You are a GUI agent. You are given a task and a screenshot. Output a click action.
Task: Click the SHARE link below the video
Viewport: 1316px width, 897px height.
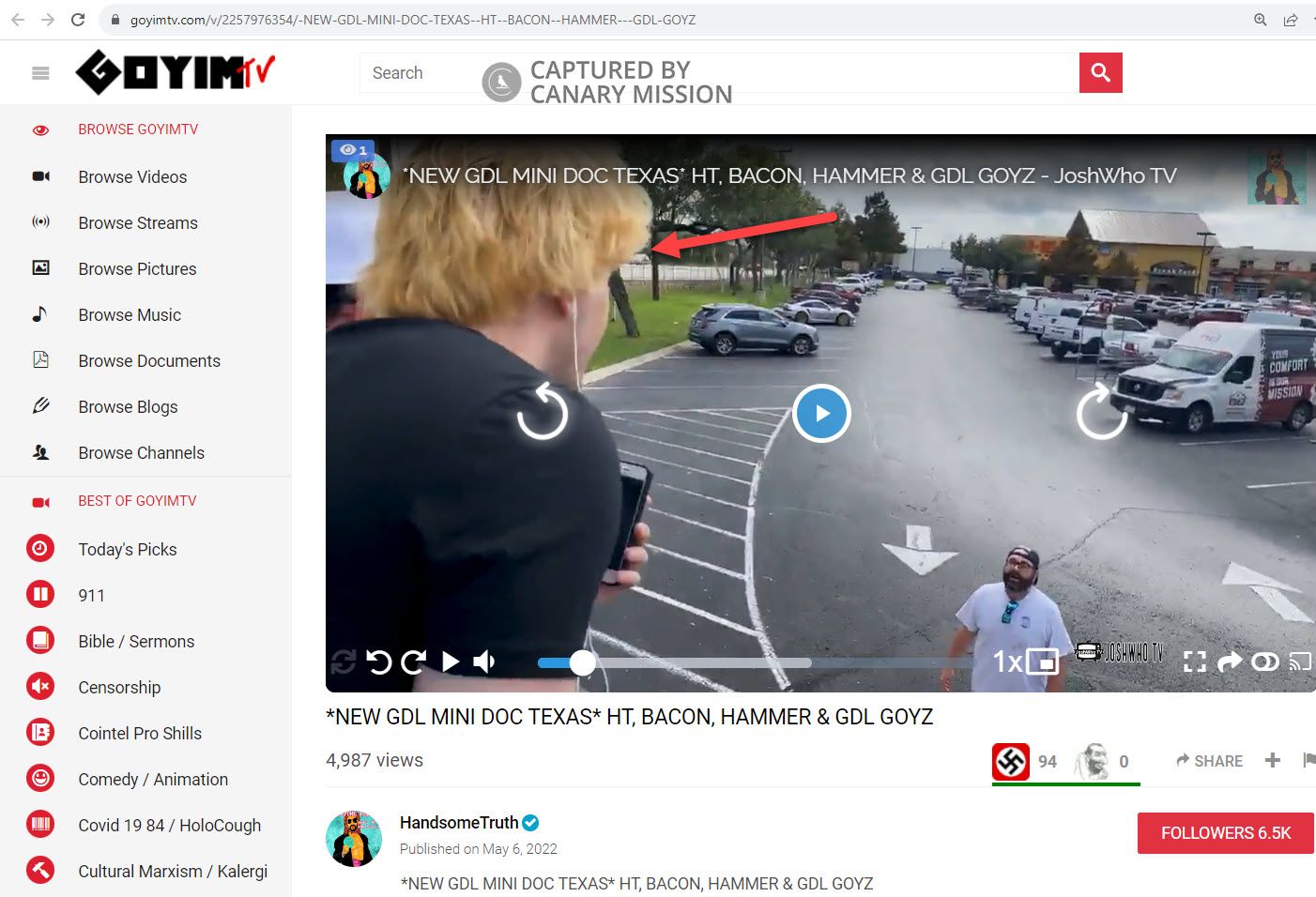tap(1209, 761)
